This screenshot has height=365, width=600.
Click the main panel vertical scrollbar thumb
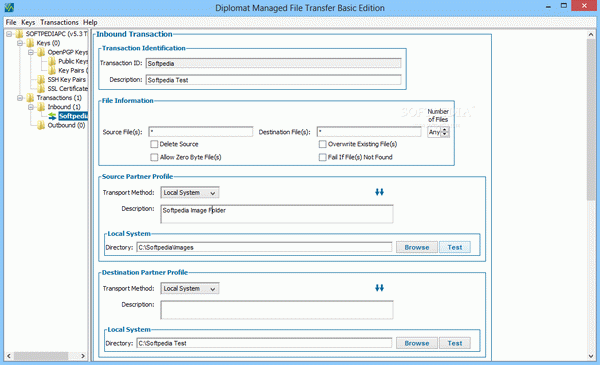[591, 120]
